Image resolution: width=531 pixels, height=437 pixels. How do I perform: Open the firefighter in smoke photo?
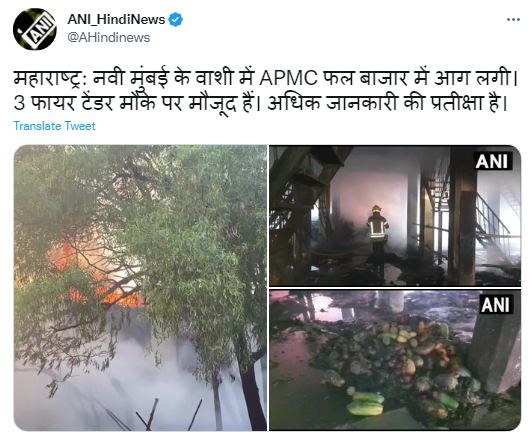coord(395,215)
